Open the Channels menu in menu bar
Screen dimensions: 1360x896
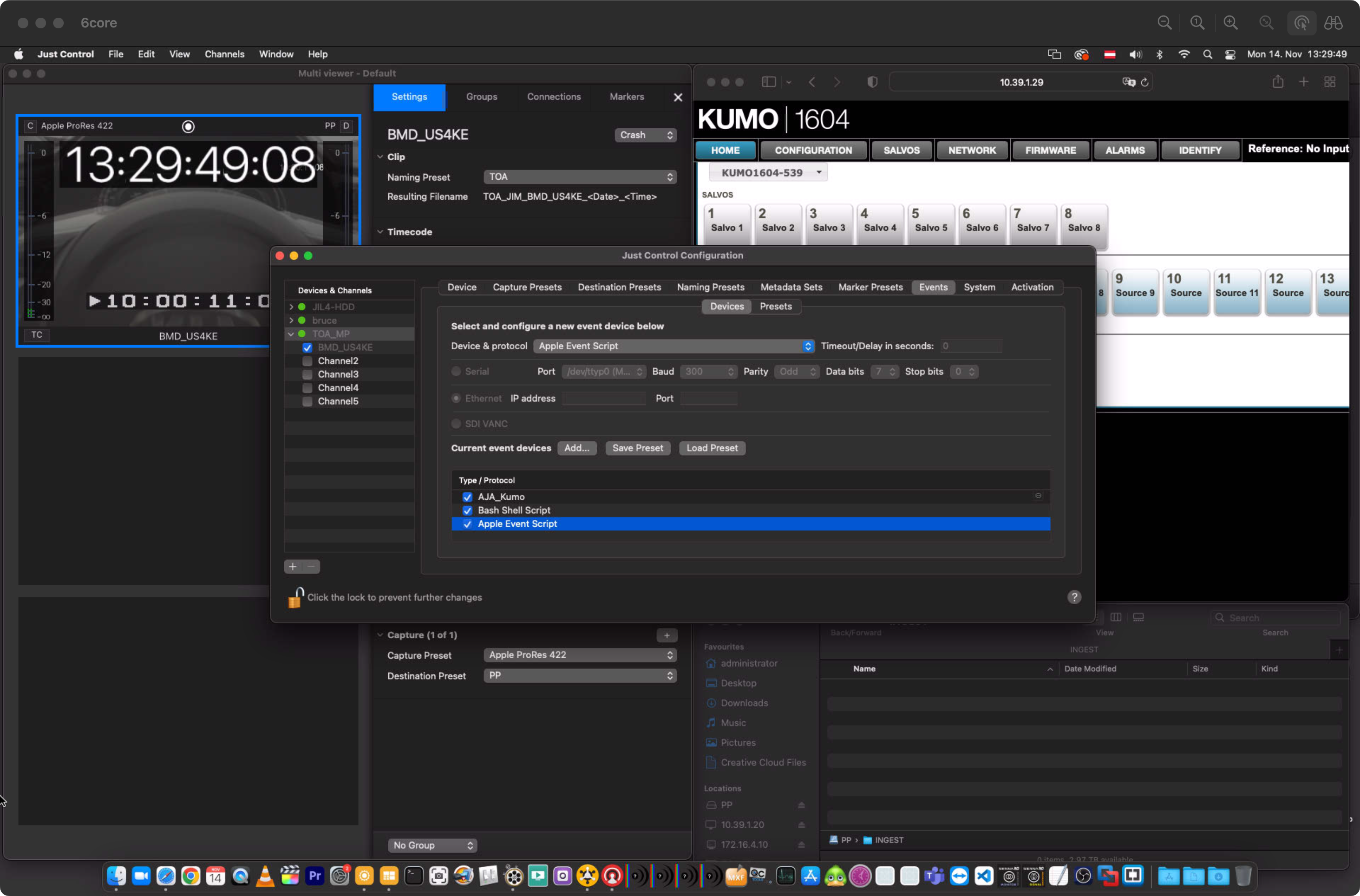pos(224,54)
